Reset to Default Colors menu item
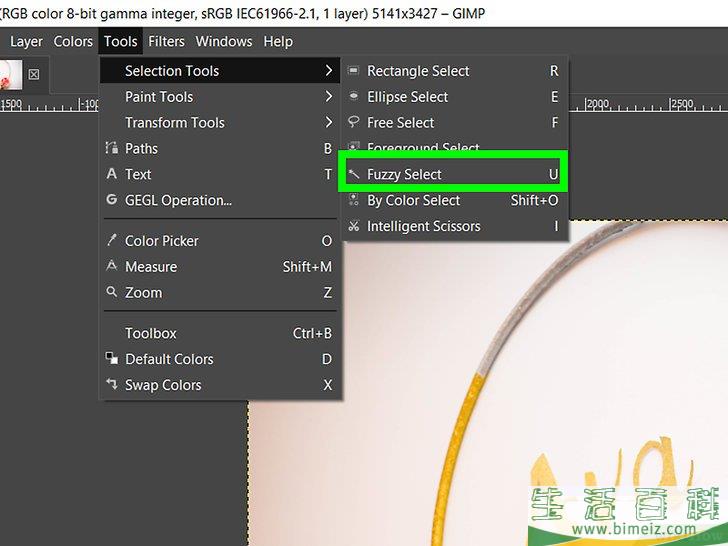This screenshot has width=728, height=546. coord(168,359)
